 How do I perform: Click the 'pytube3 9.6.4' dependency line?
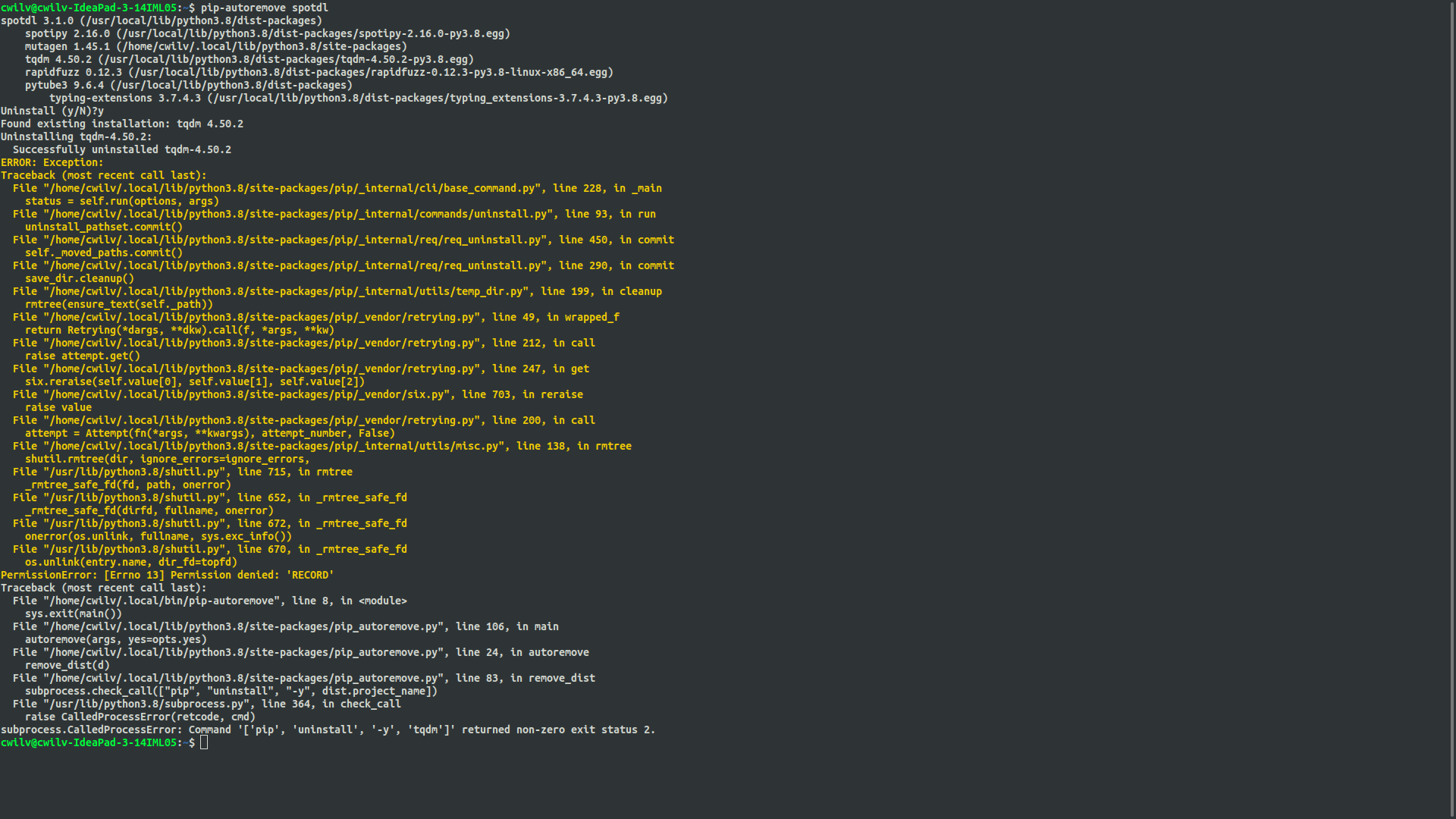pos(188,85)
